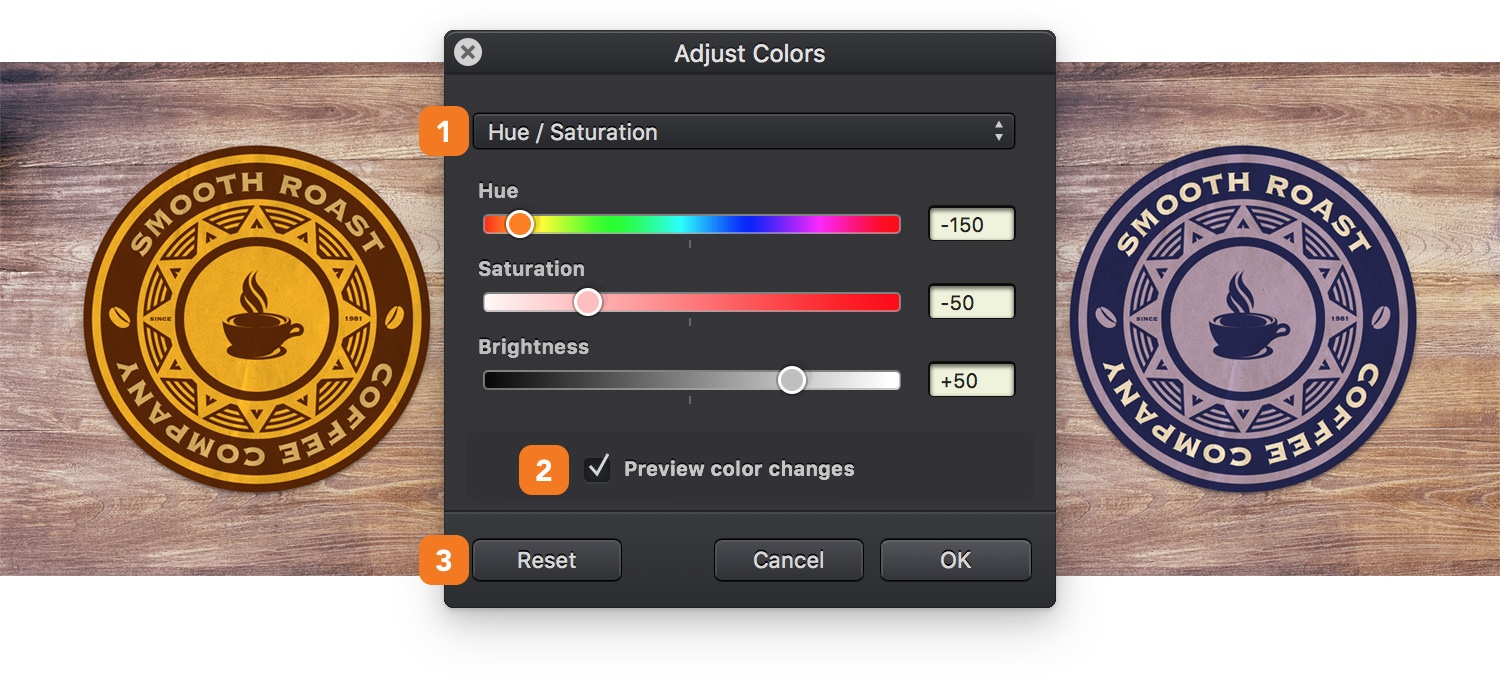Click the pink Saturation slider knob
1500x678 pixels.
pos(588,302)
